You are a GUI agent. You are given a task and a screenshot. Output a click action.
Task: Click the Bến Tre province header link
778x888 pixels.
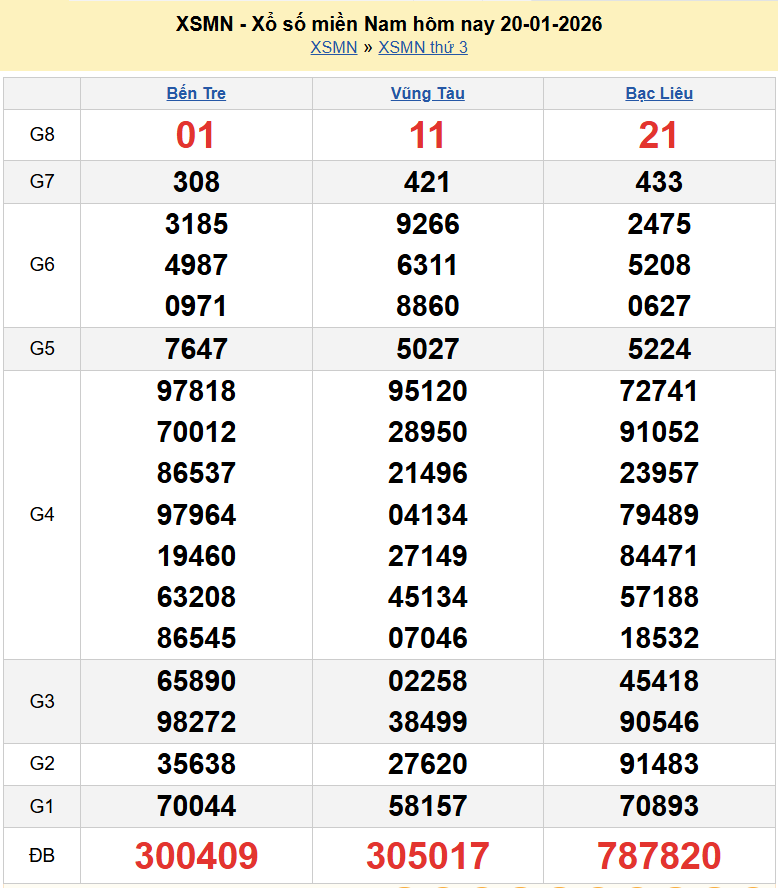coord(196,93)
